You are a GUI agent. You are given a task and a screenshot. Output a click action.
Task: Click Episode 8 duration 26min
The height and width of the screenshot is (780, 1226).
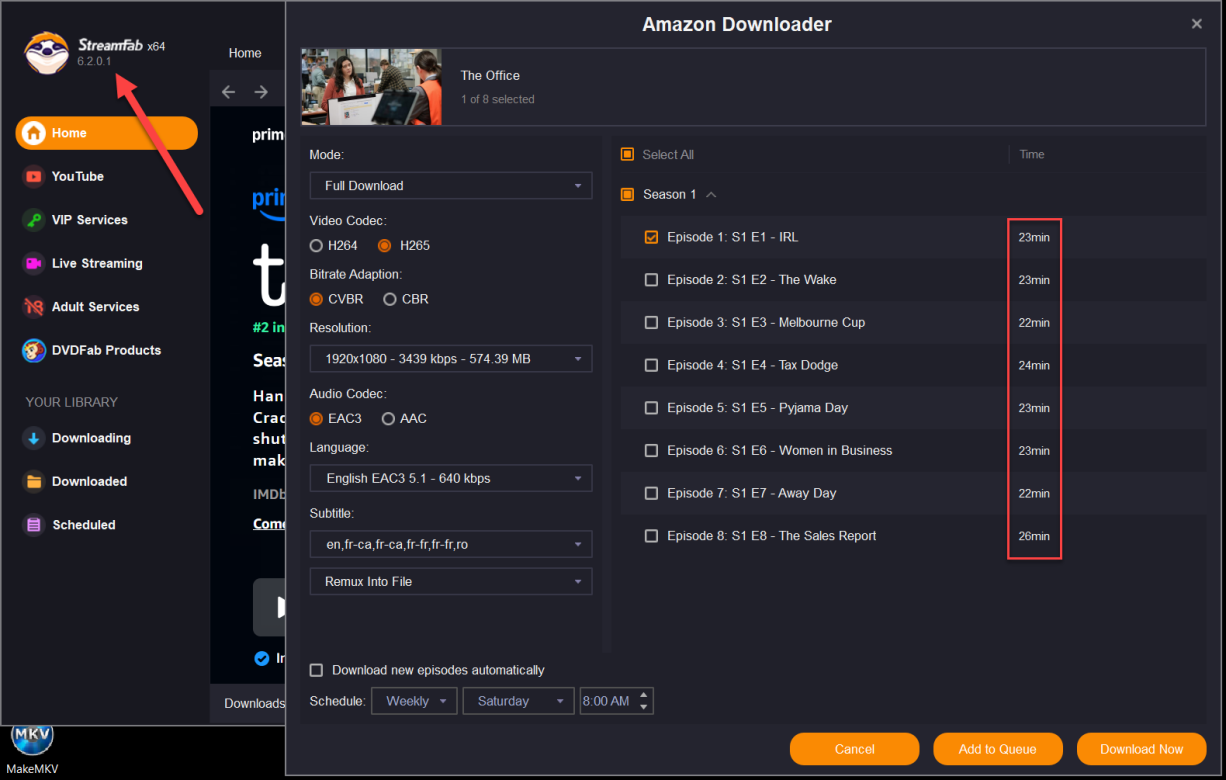tap(1034, 536)
